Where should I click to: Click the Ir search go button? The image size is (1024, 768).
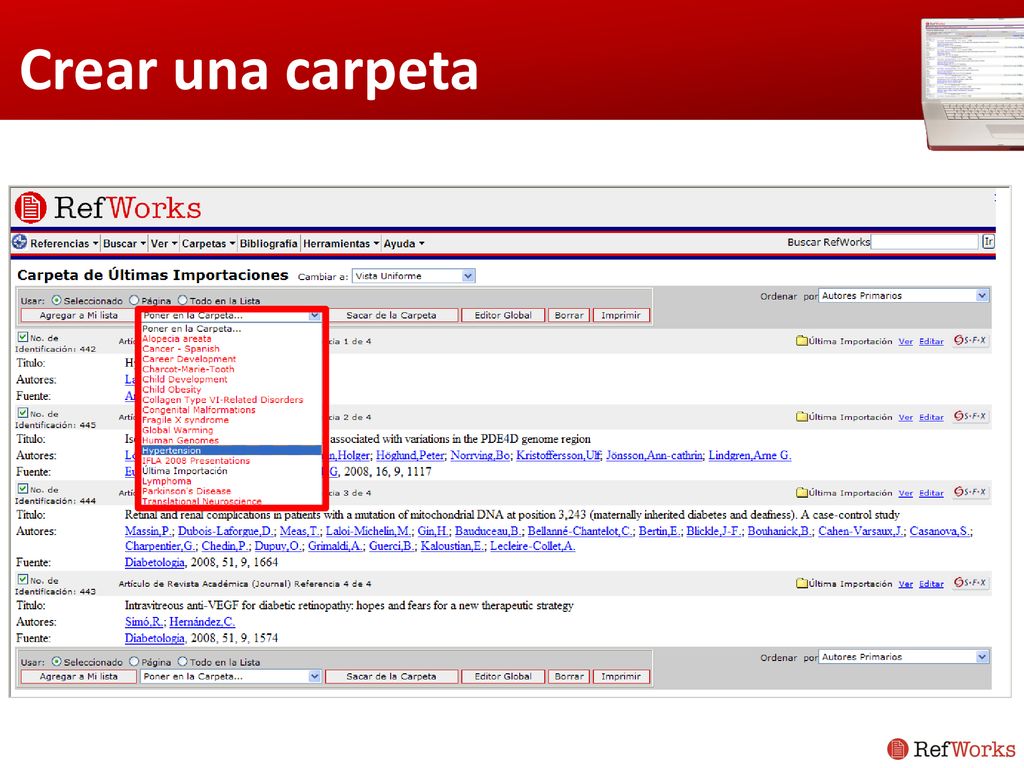[988, 242]
